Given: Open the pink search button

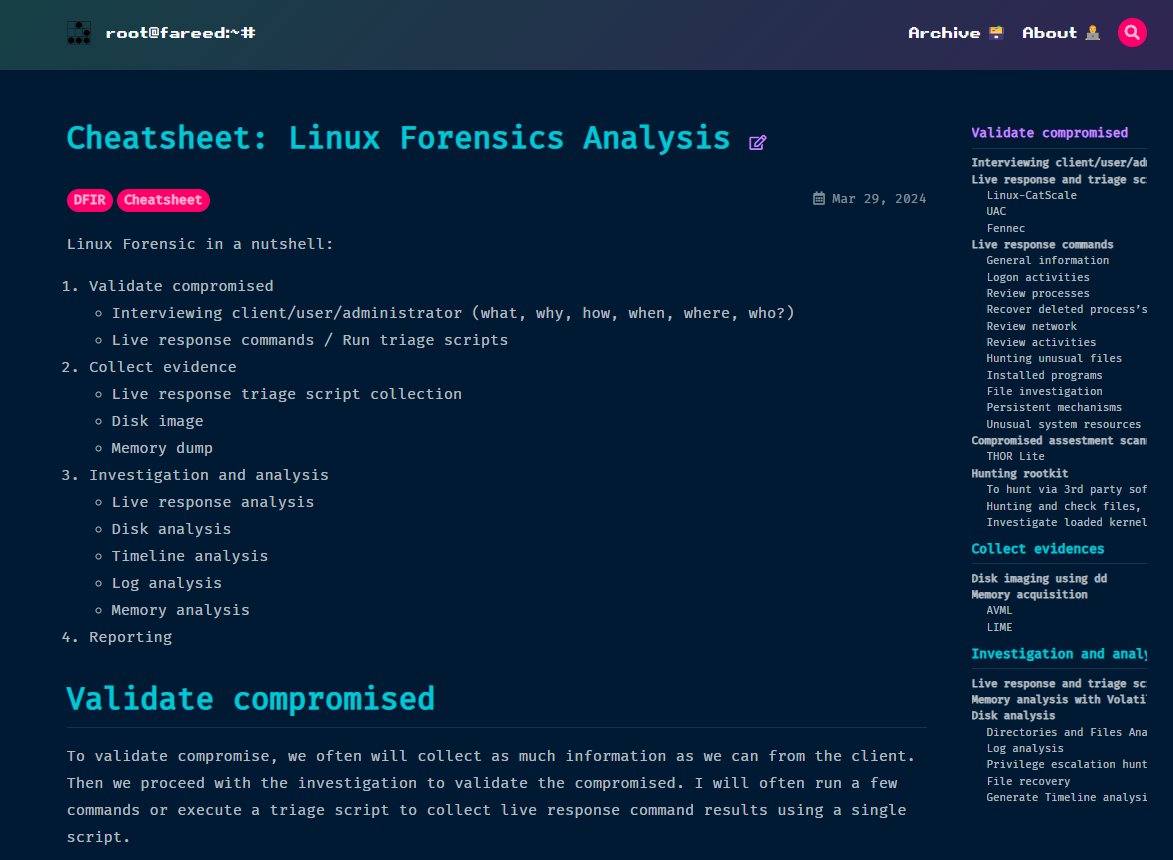Looking at the screenshot, I should pos(1132,33).
